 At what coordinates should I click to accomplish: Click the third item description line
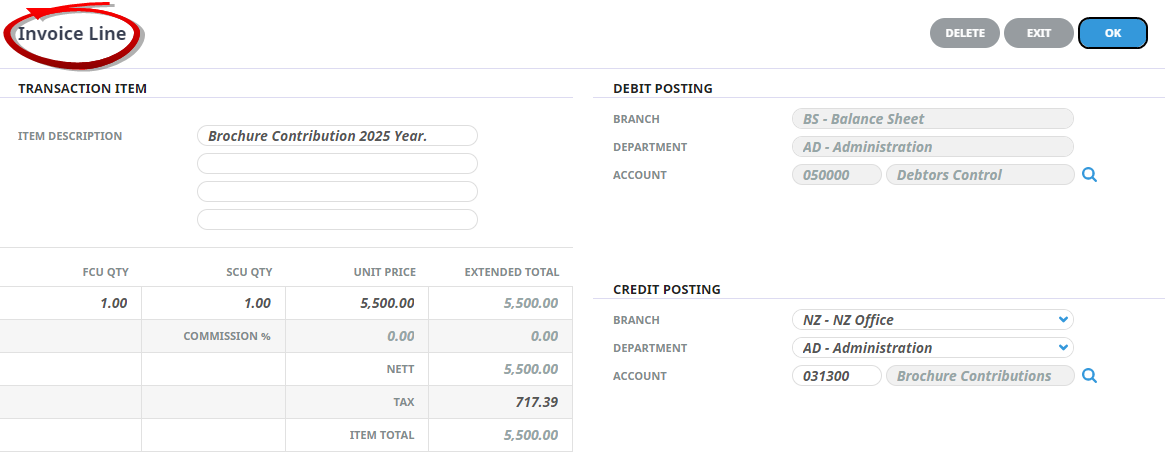[337, 192]
